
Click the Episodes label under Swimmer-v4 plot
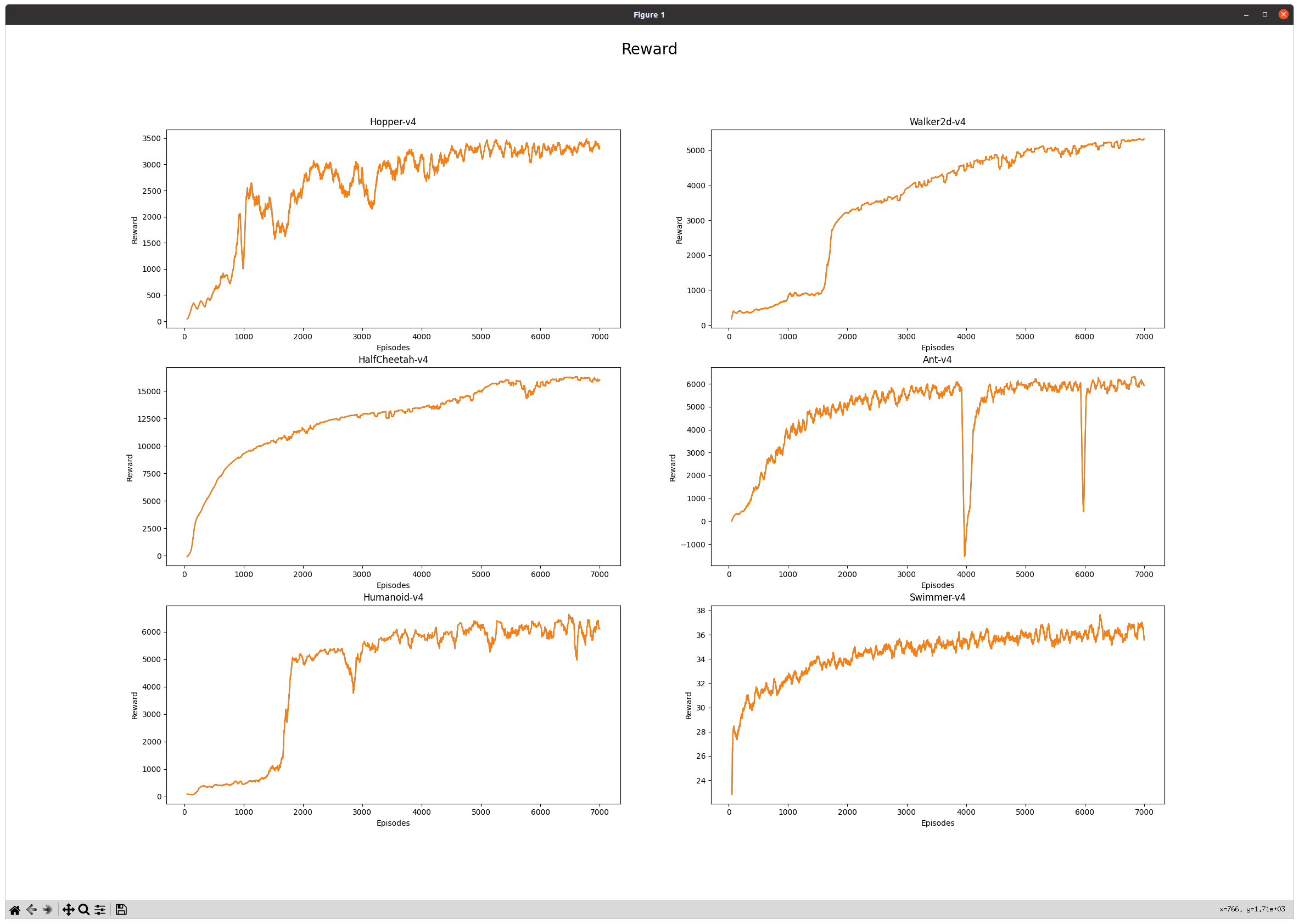click(937, 823)
